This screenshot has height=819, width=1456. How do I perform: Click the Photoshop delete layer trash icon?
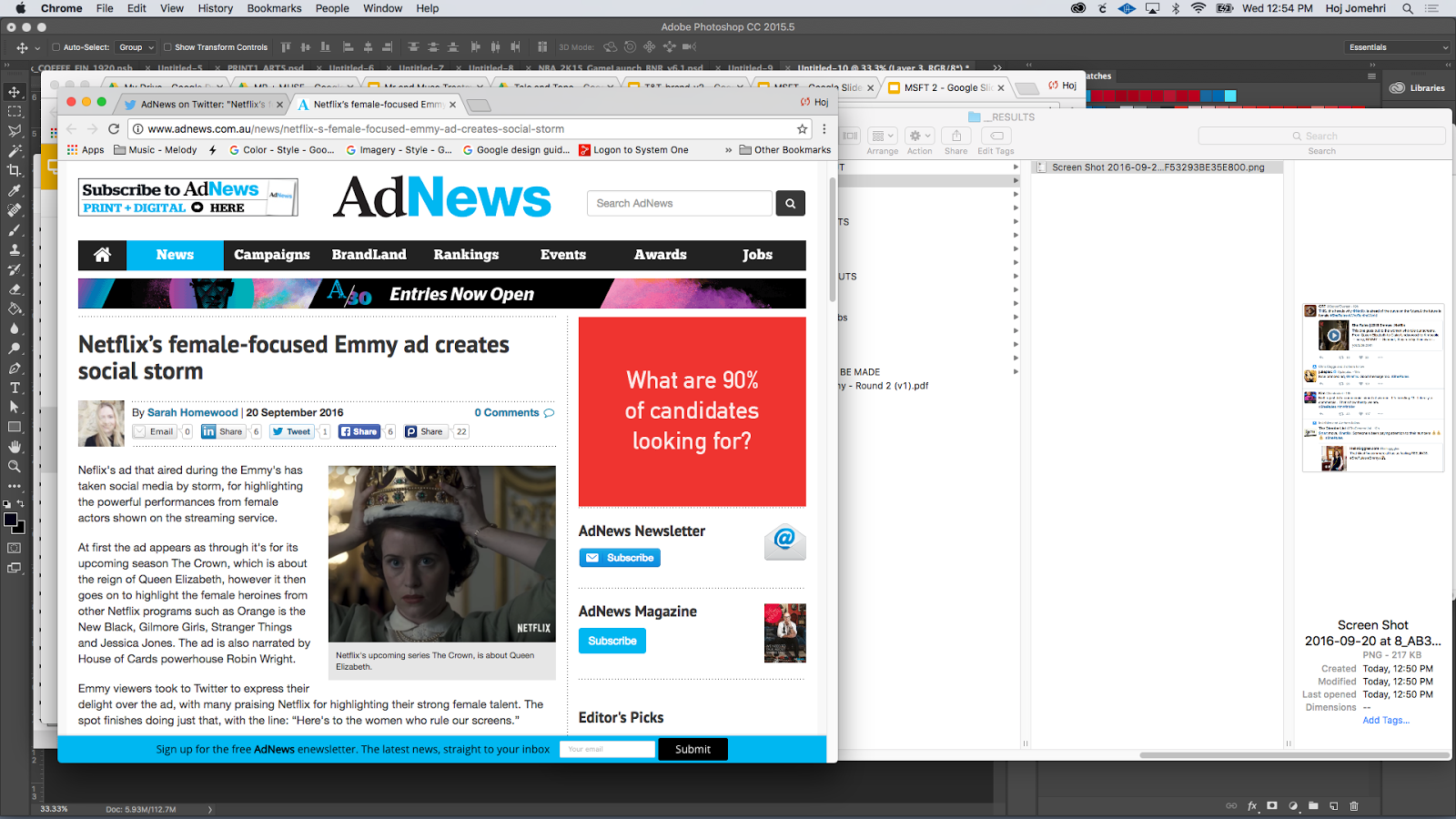point(1354,806)
